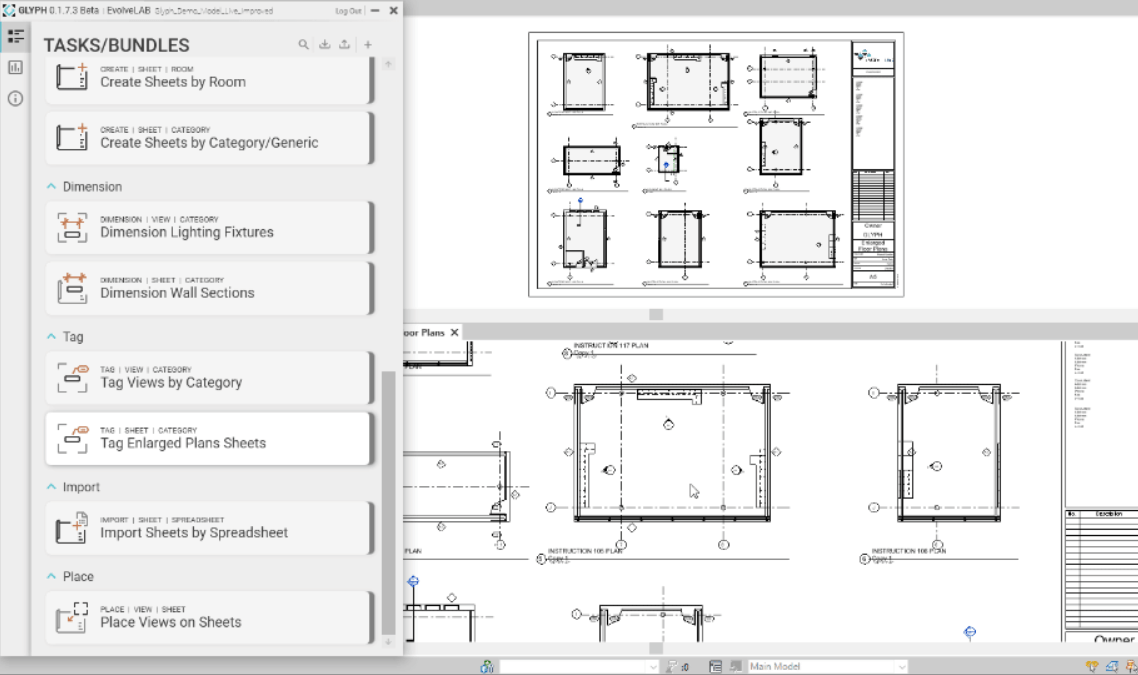This screenshot has width=1138, height=675.
Task: Open the Tasks/Bundles list sidebar icon
Action: [x=15, y=36]
